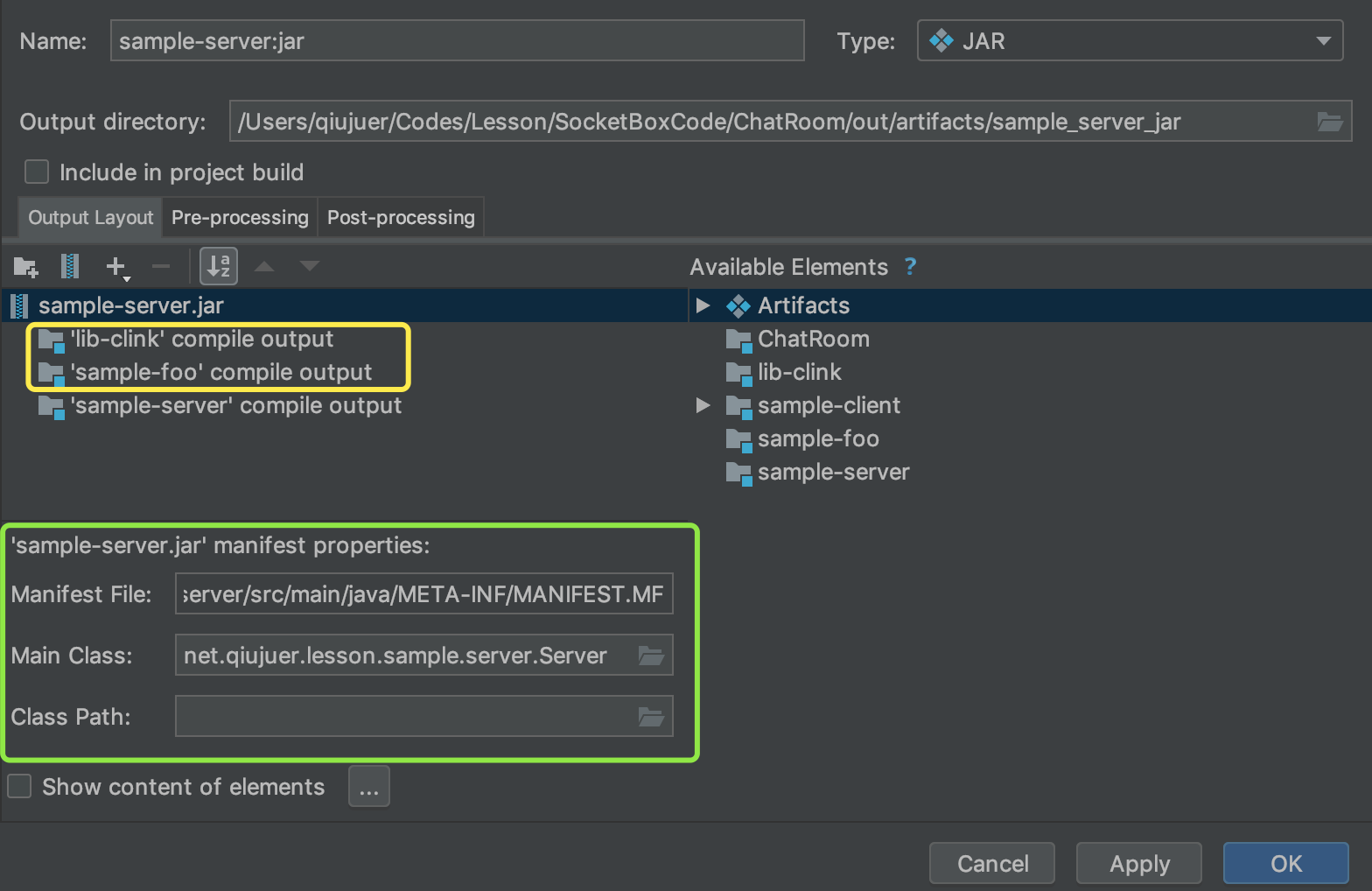The height and width of the screenshot is (891, 1372).
Task: Check Show content of elements
Action: (x=19, y=787)
